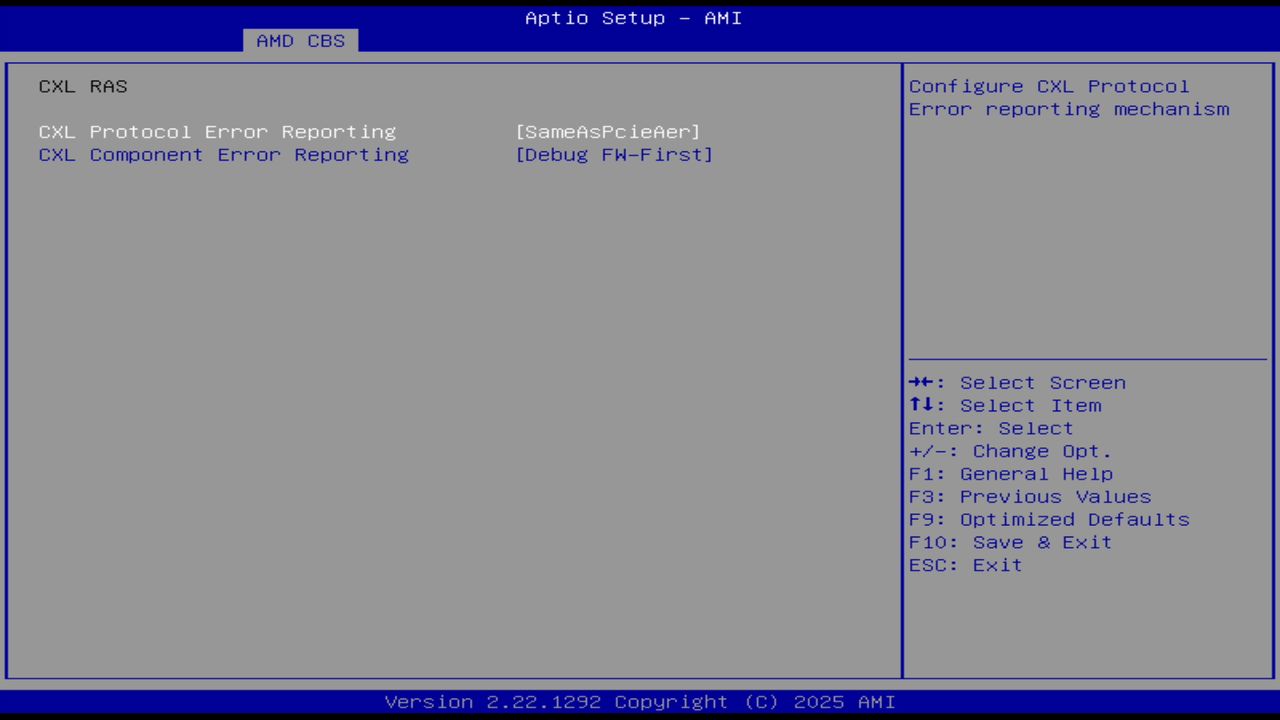Select CXL Protocol Error Reporting option
The width and height of the screenshot is (1280, 720).
pyautogui.click(x=217, y=132)
